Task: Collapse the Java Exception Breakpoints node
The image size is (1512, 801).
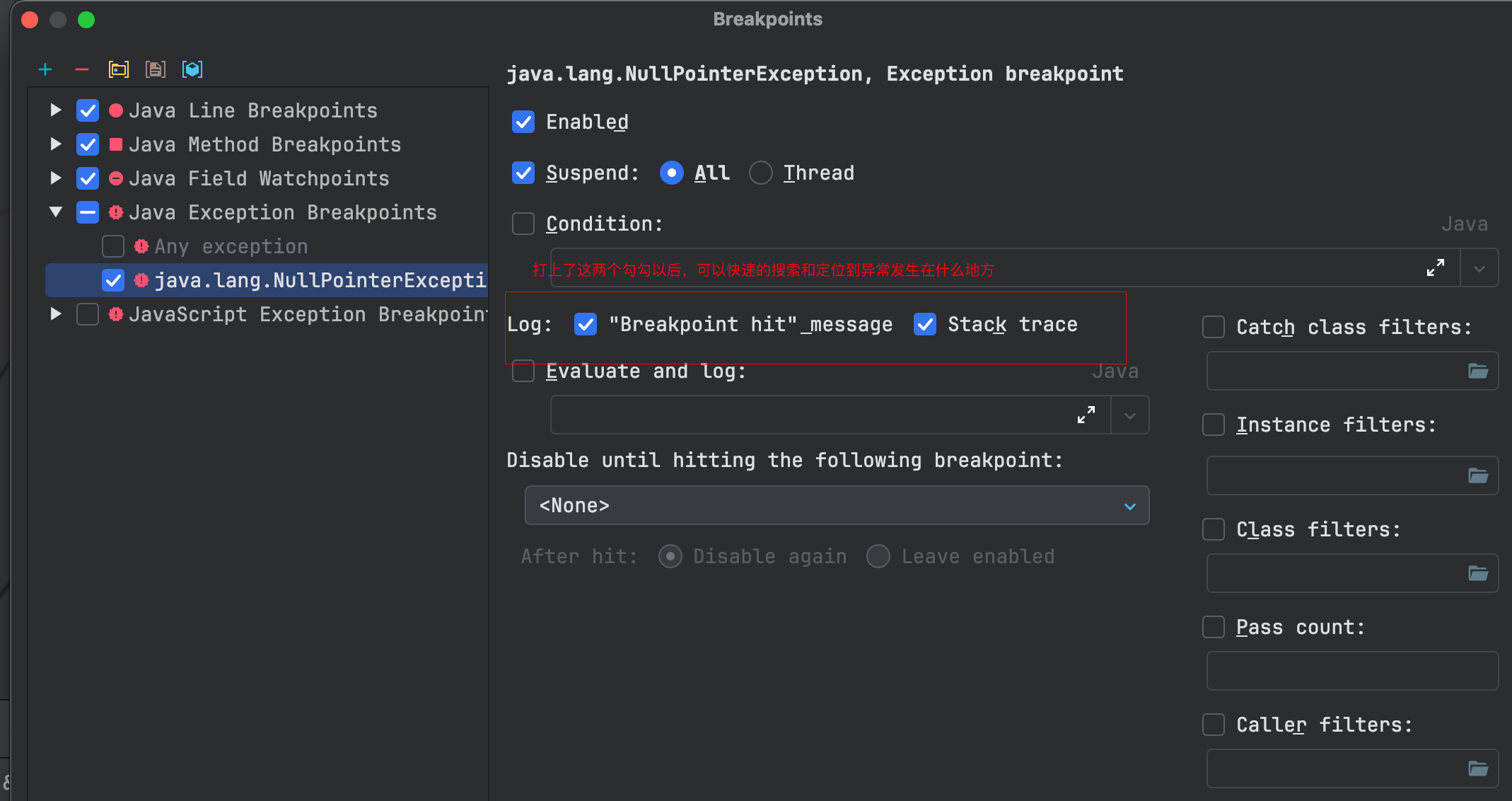Action: point(56,212)
